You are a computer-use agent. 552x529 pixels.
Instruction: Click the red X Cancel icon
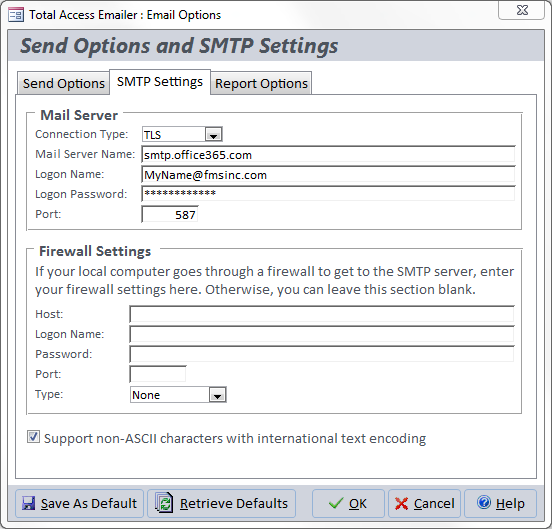click(x=401, y=504)
